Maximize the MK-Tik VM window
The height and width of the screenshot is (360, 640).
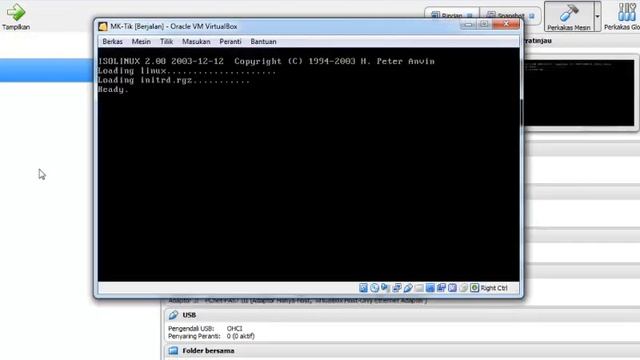coord(484,24)
